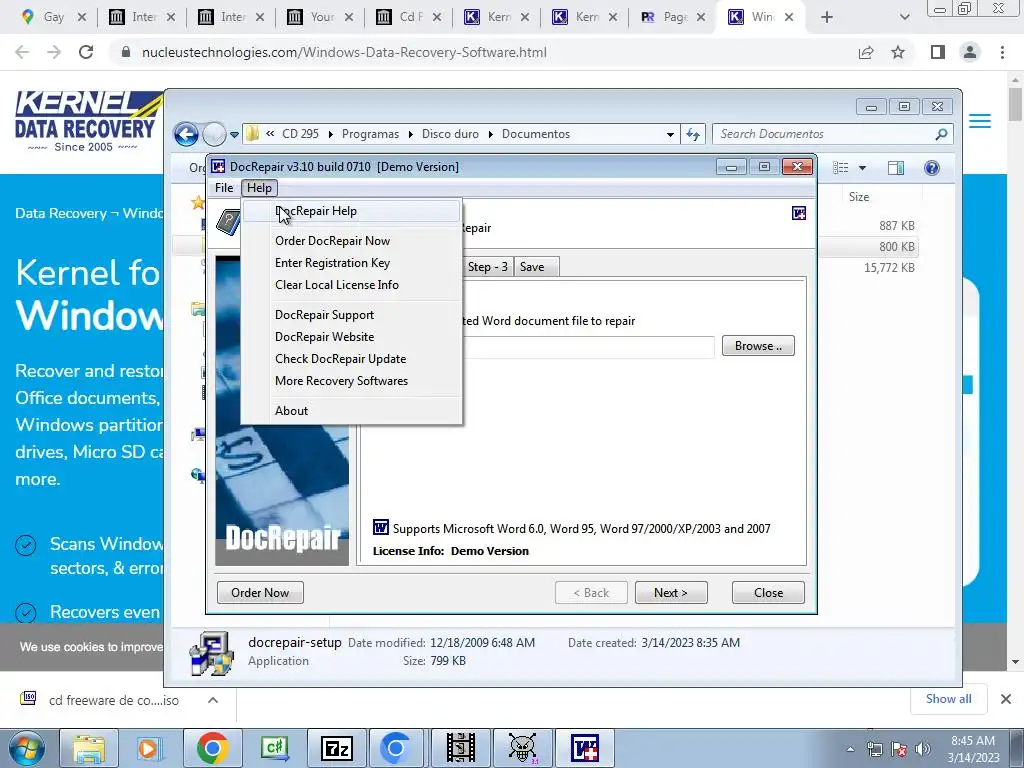Open DocRepair taskbar icon
Viewport: 1024px width, 768px height.
click(x=584, y=748)
